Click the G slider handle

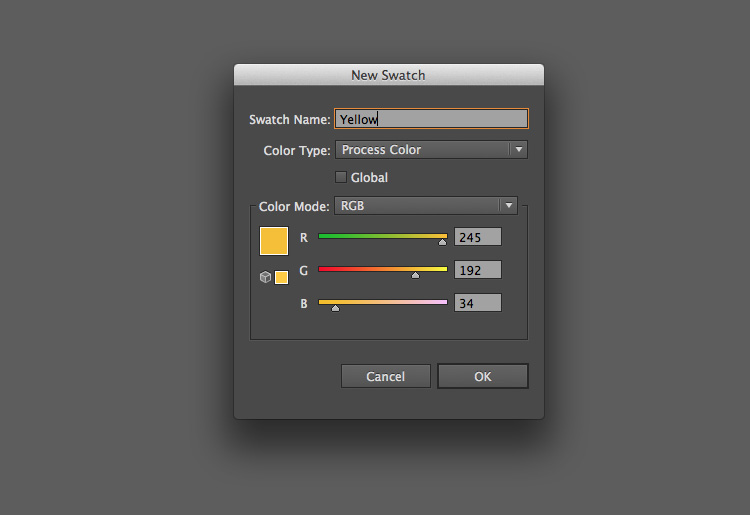[x=415, y=274]
